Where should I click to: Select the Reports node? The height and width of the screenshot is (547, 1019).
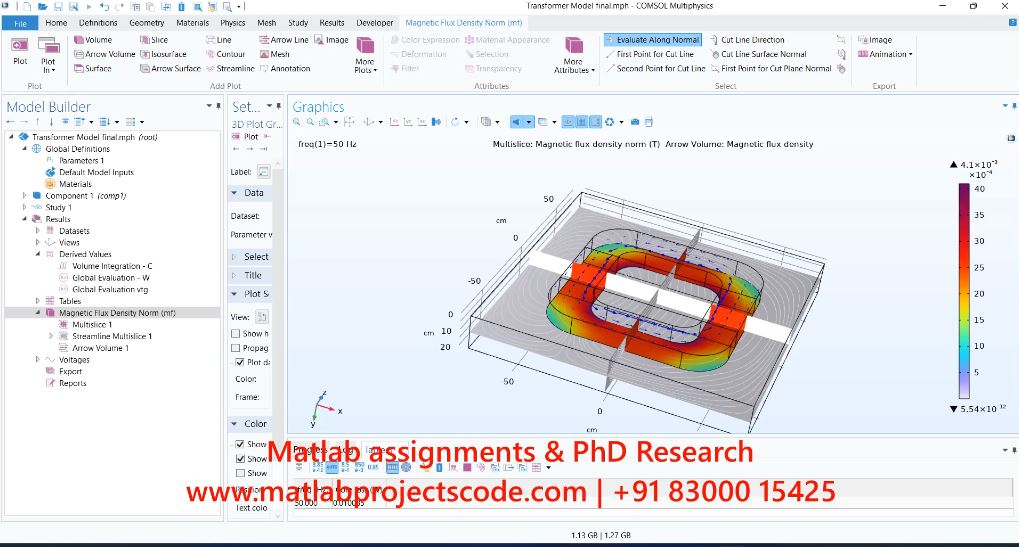(x=72, y=383)
